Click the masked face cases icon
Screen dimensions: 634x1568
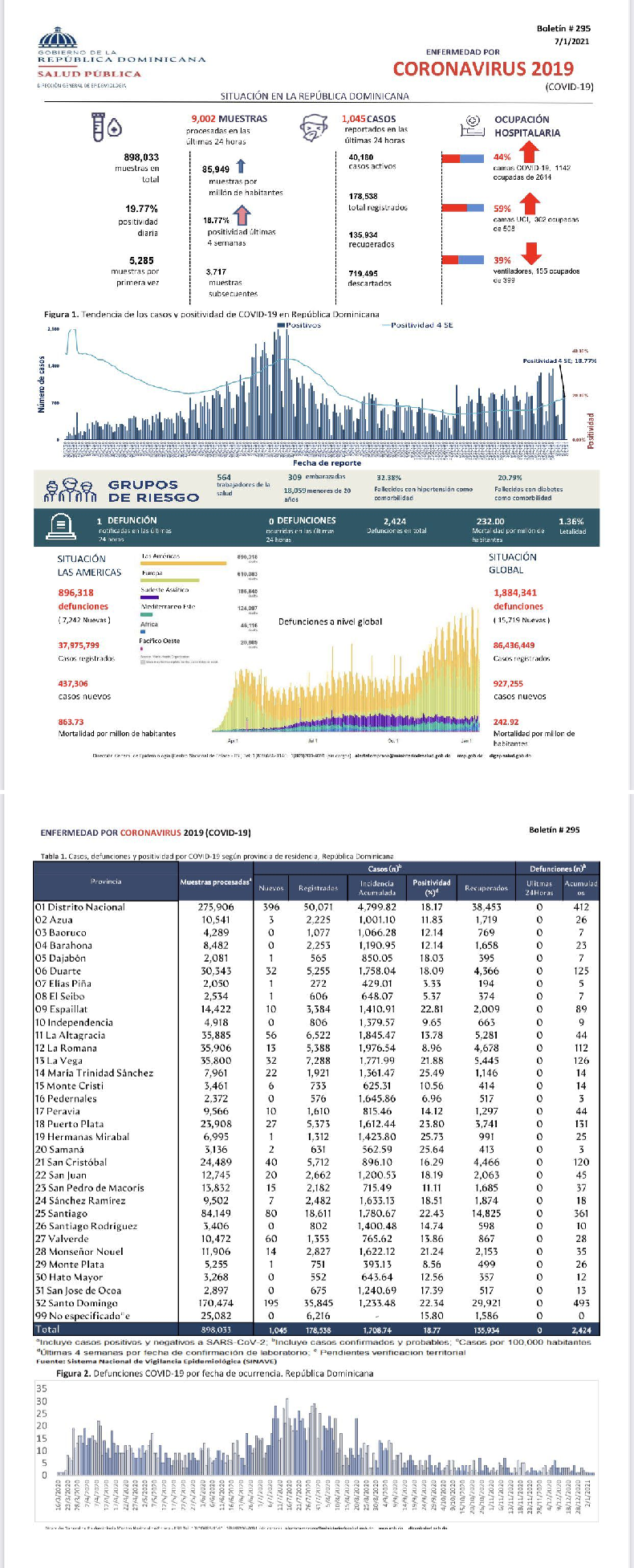pos(315,128)
